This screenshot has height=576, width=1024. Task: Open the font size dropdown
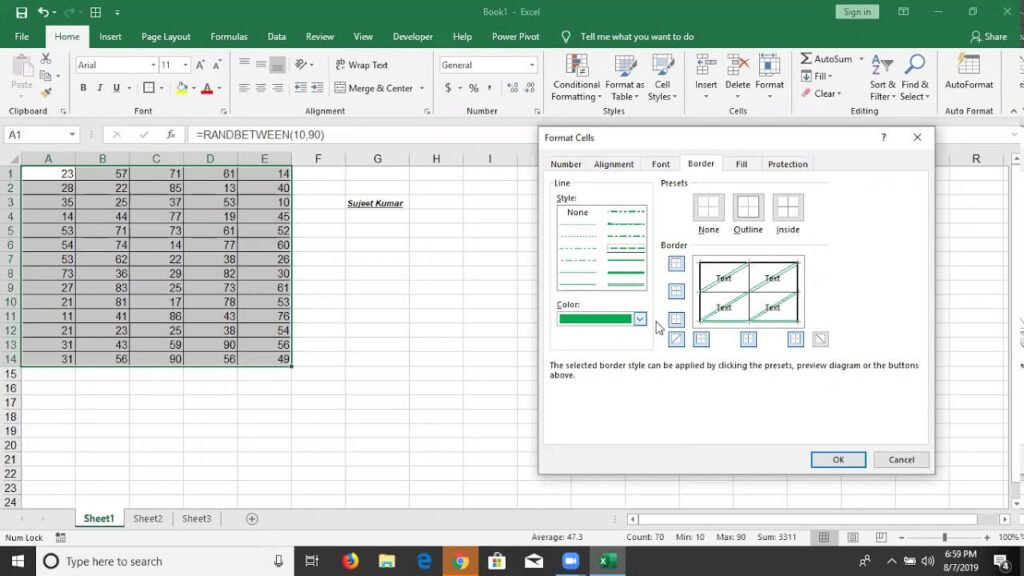click(185, 65)
